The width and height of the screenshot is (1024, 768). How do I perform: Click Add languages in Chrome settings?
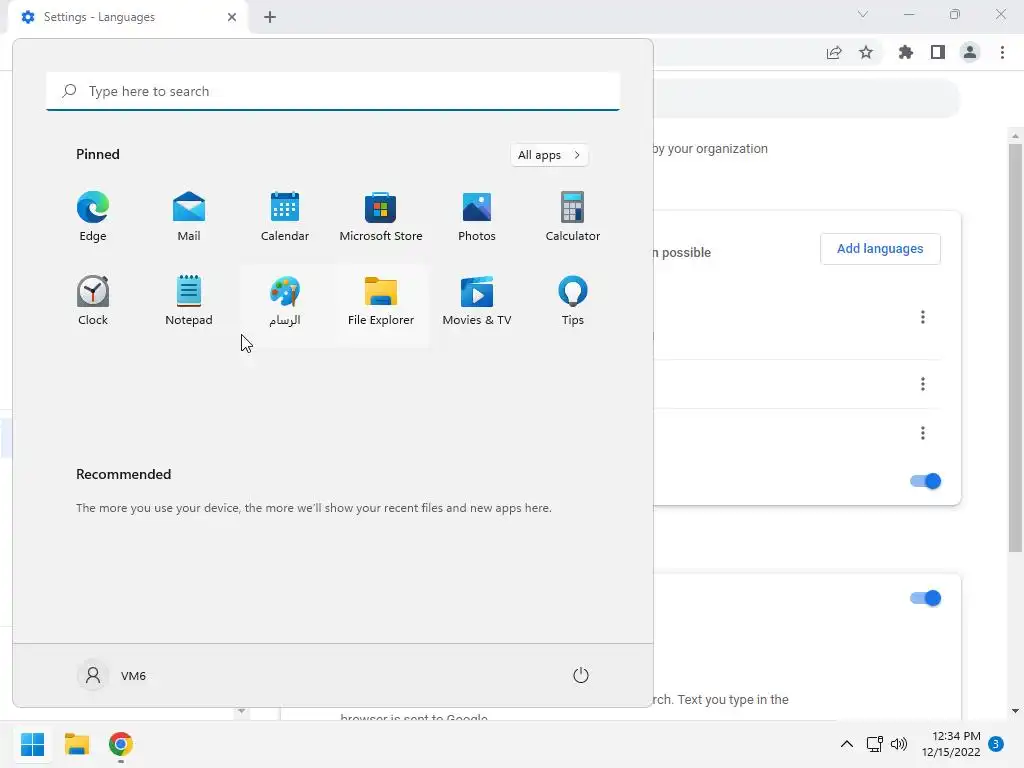[880, 249]
